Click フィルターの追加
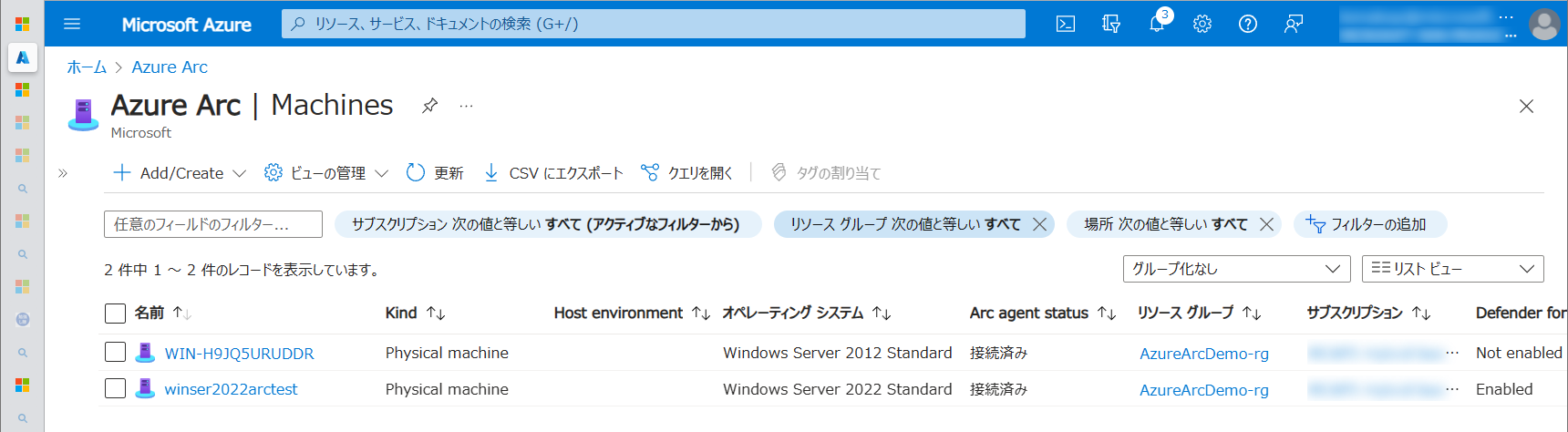The height and width of the screenshot is (432, 1568). [1369, 224]
